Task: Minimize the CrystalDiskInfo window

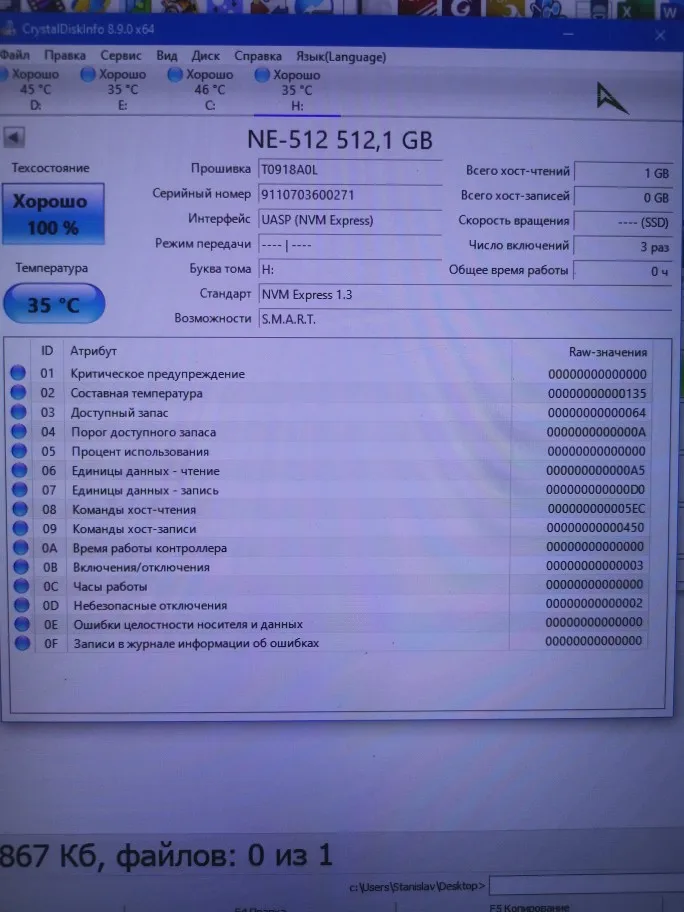Action: coord(568,34)
